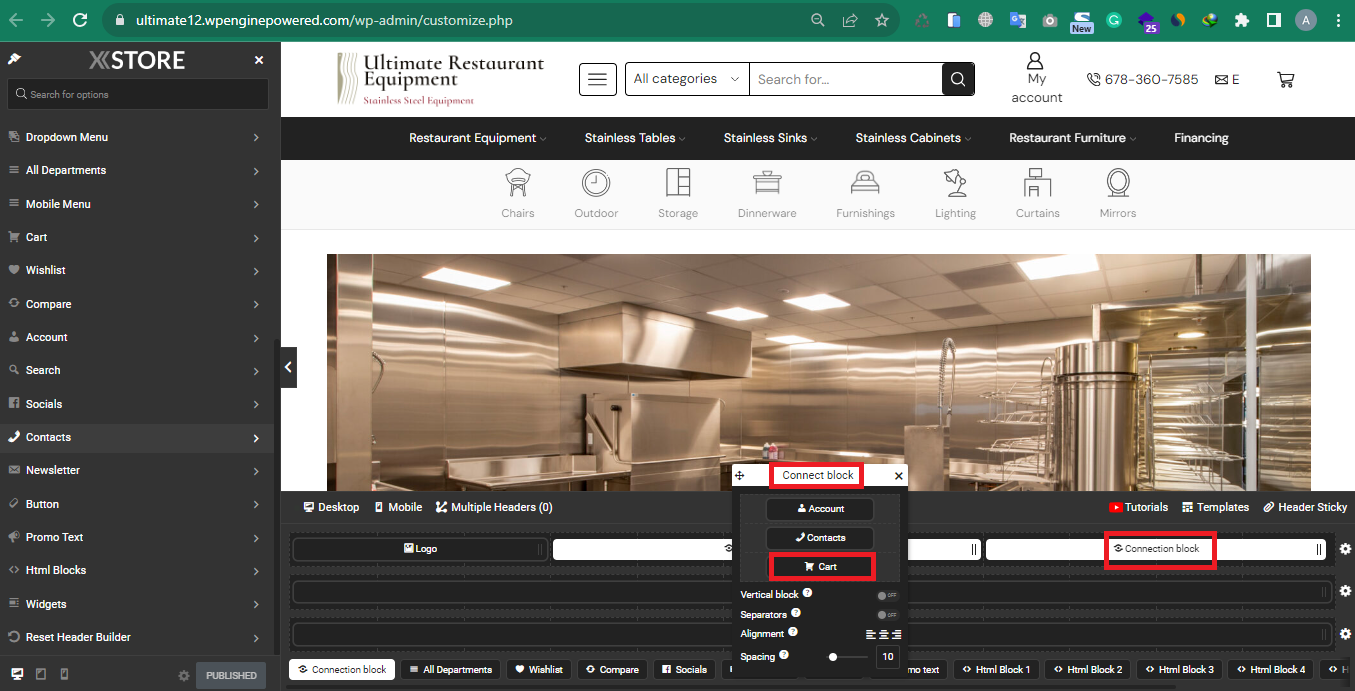Set alignment to left in Connect block
Viewport: 1355px width, 691px height.
point(871,634)
